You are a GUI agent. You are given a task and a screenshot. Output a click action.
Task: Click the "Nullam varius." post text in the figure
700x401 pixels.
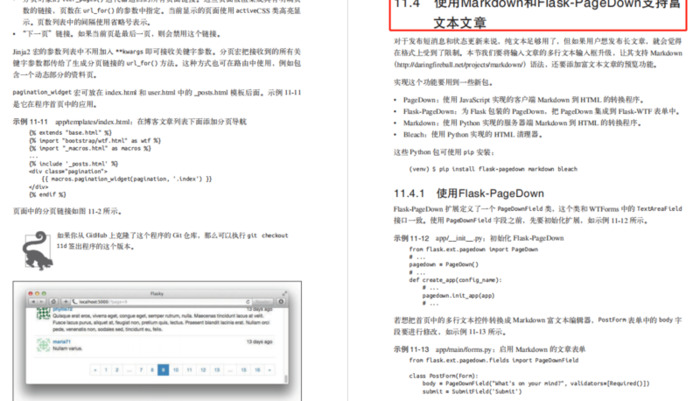click(x=67, y=348)
